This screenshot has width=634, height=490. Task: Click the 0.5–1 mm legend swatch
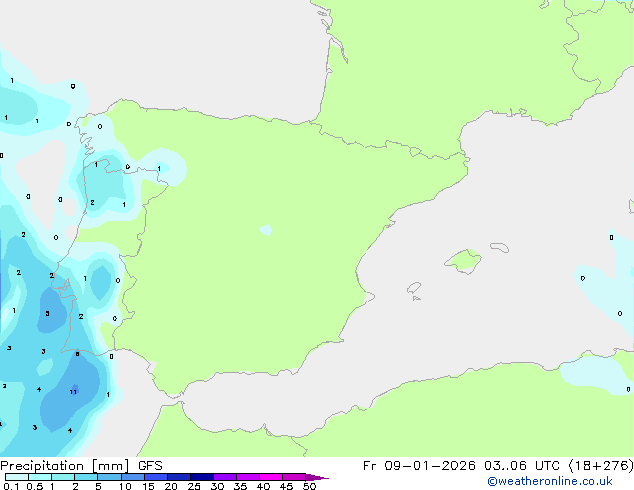click(40, 477)
